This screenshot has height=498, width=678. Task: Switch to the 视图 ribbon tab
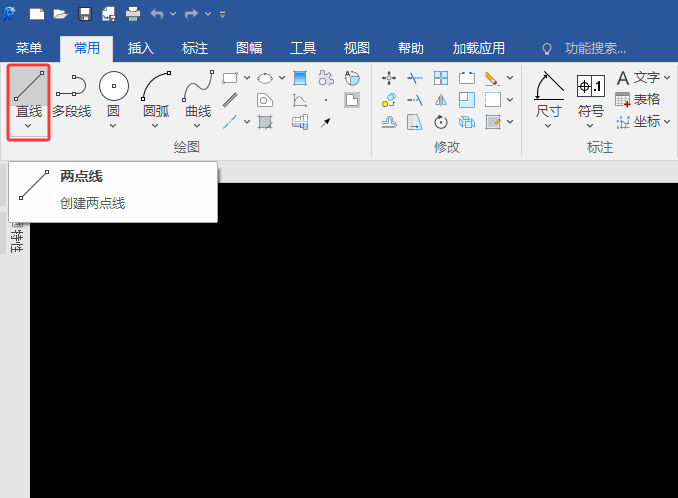point(357,48)
